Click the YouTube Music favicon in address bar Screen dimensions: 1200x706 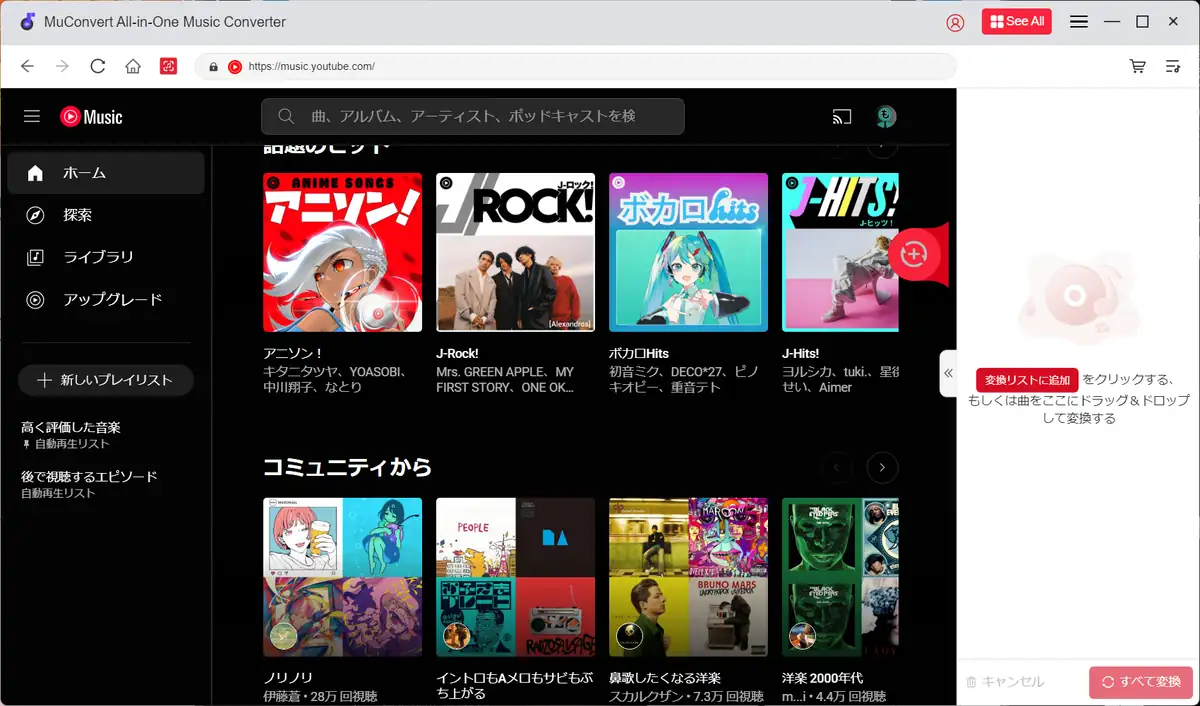[235, 67]
